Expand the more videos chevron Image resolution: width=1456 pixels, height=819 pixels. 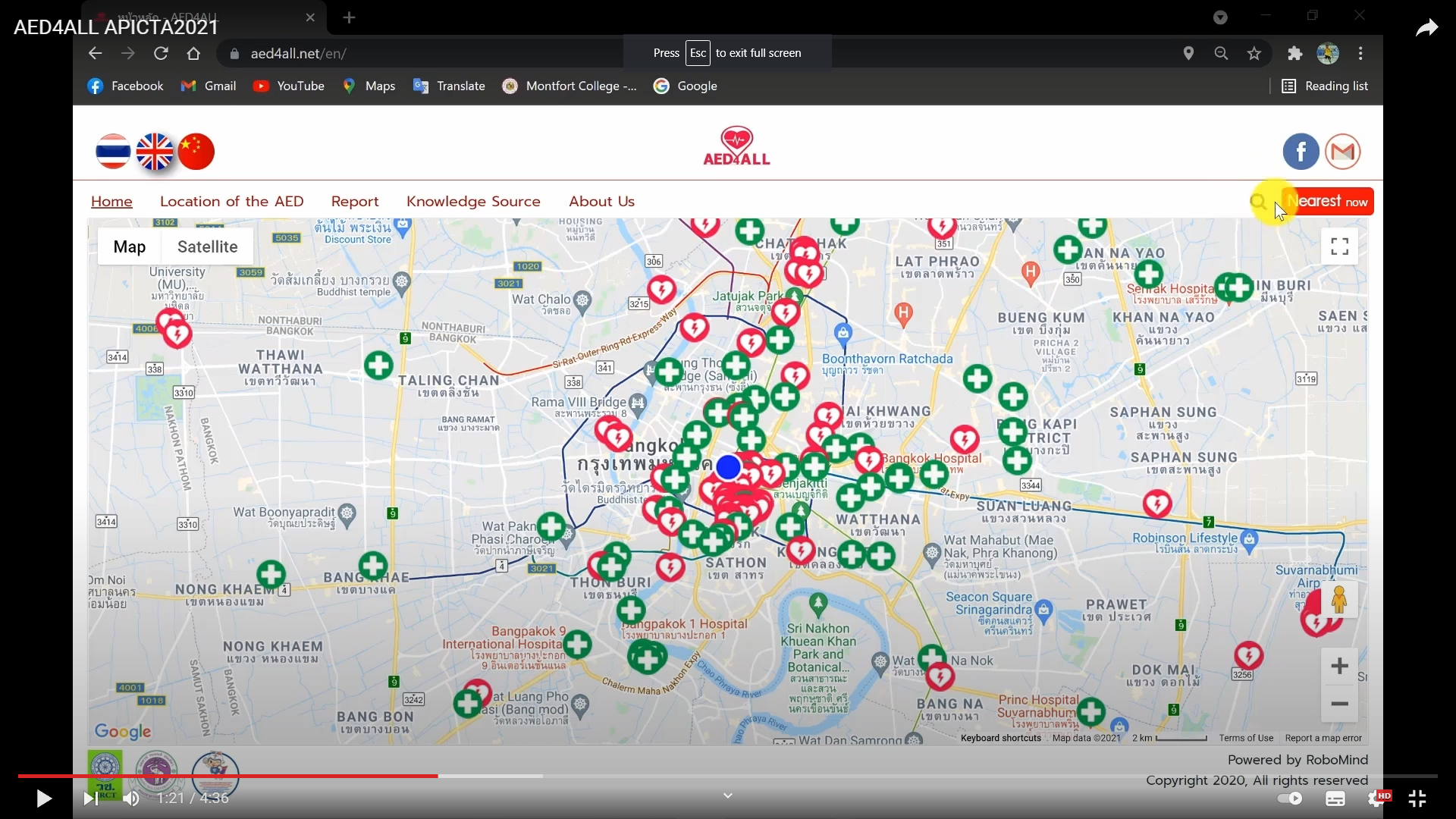pyautogui.click(x=728, y=795)
